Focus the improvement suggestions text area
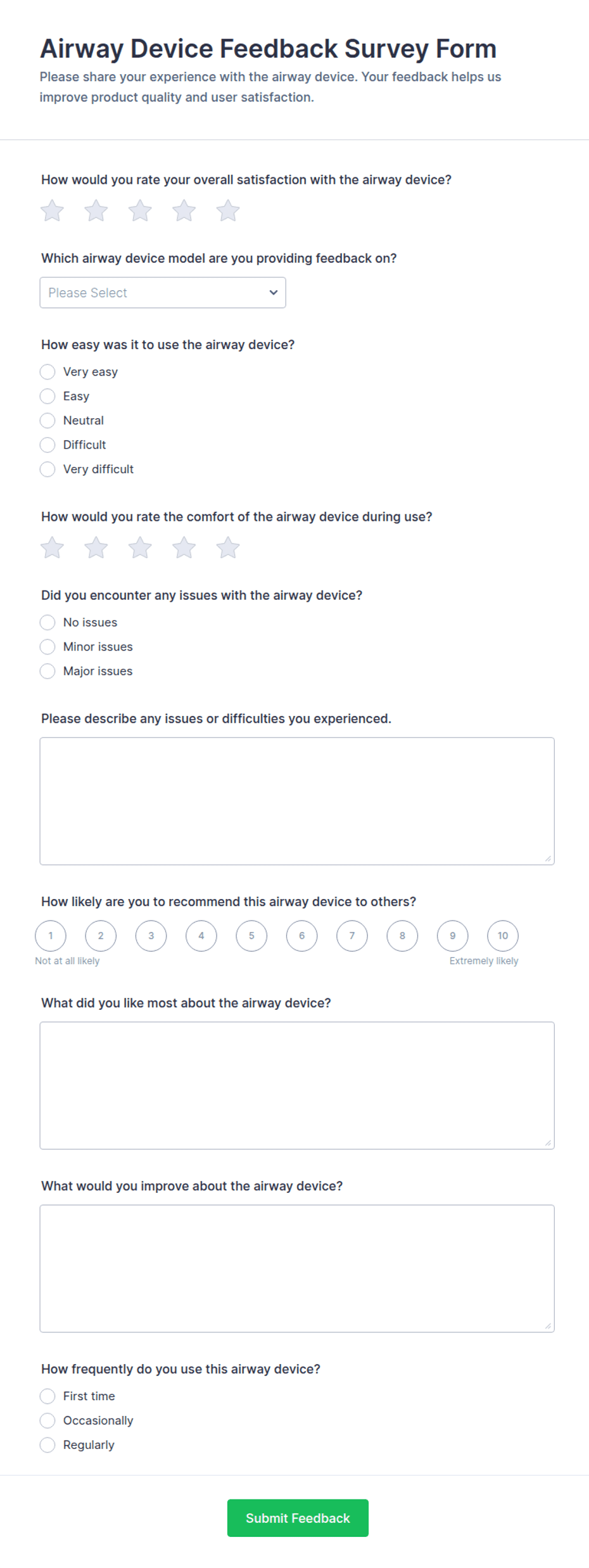Screen dimensions: 589x1568 [297, 1268]
